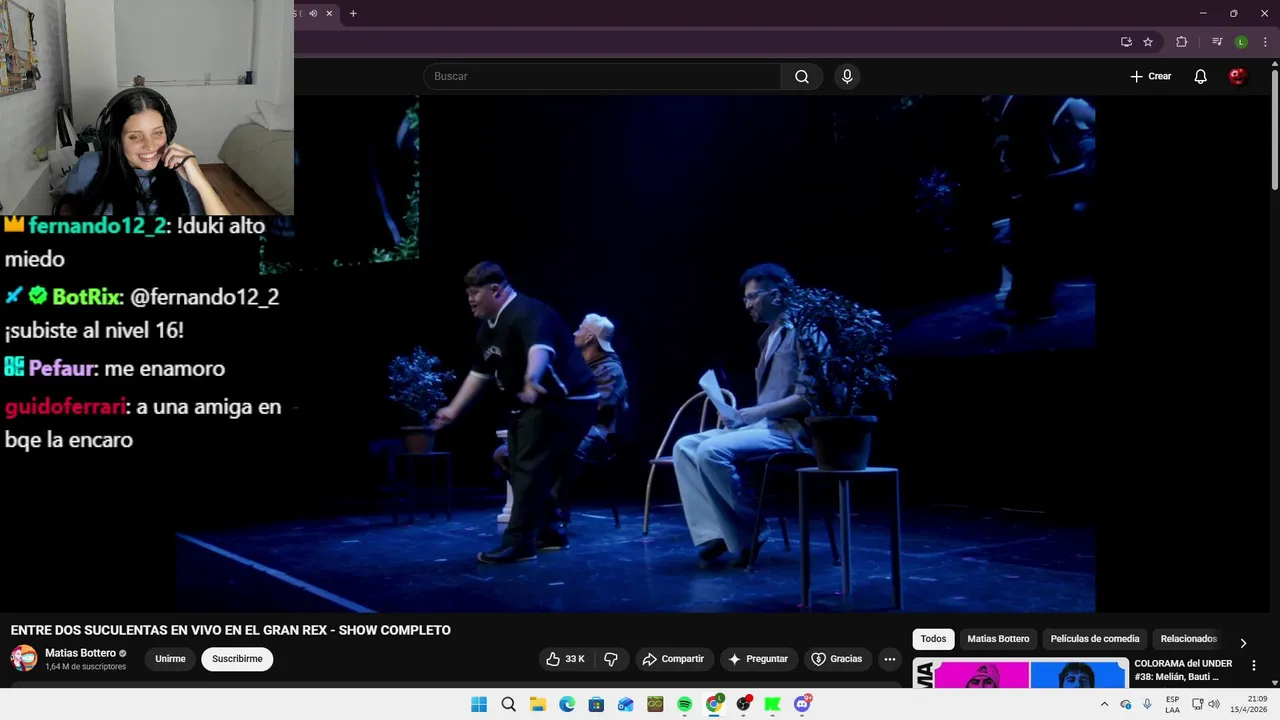The width and height of the screenshot is (1280, 720).
Task: Open the clock showing 21:09
Action: [1249, 704]
